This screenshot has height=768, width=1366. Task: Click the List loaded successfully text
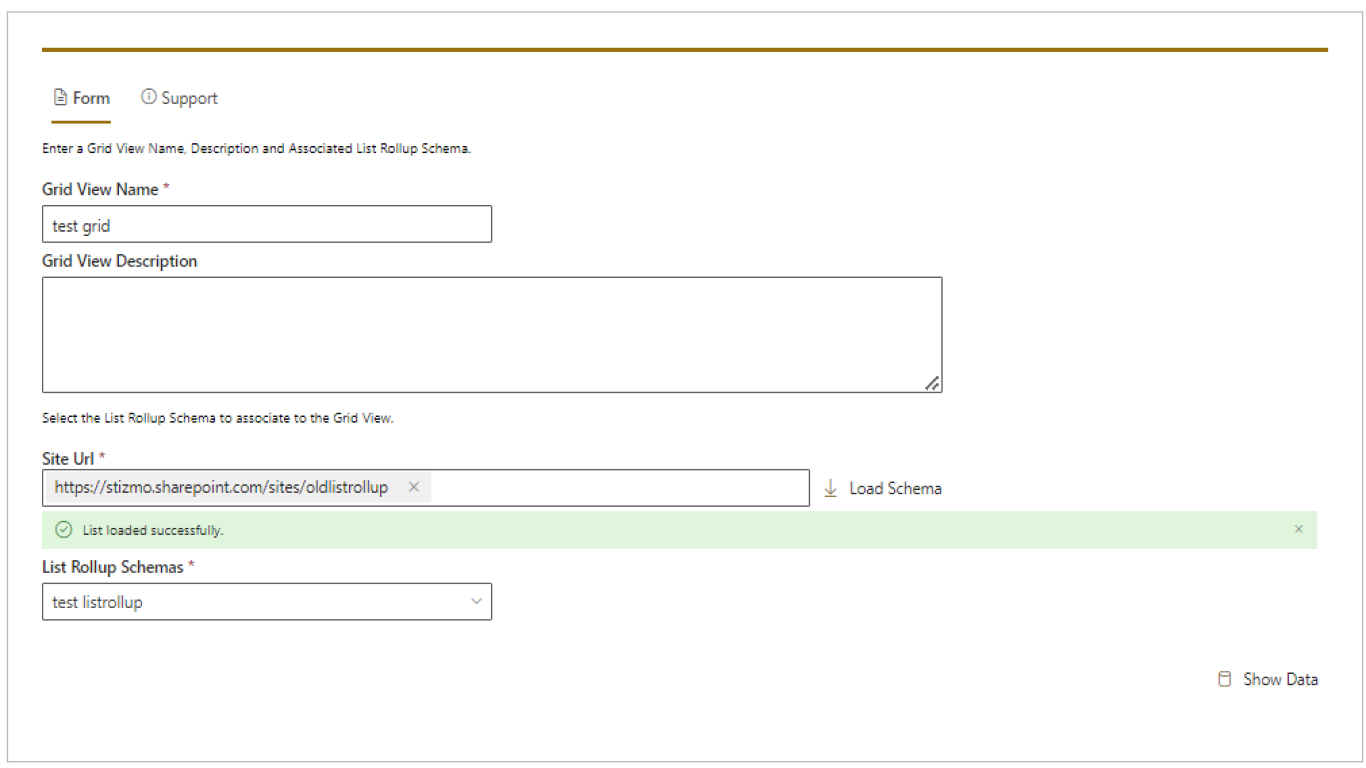(x=153, y=530)
